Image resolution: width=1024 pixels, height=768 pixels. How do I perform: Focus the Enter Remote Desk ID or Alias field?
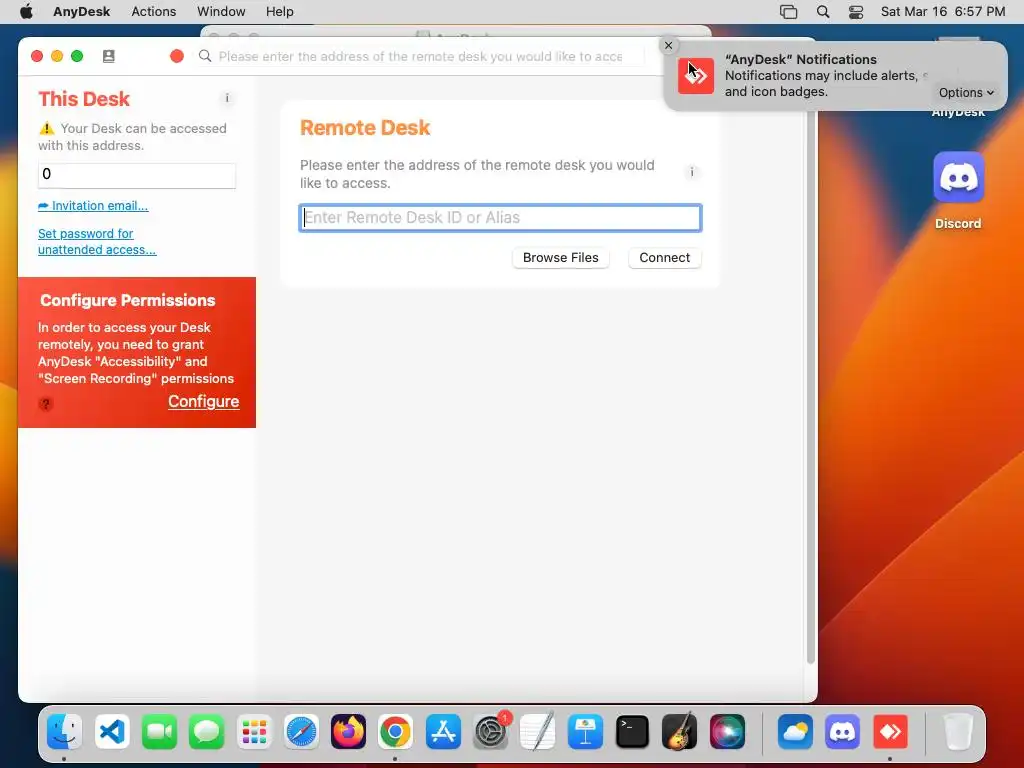[500, 217]
